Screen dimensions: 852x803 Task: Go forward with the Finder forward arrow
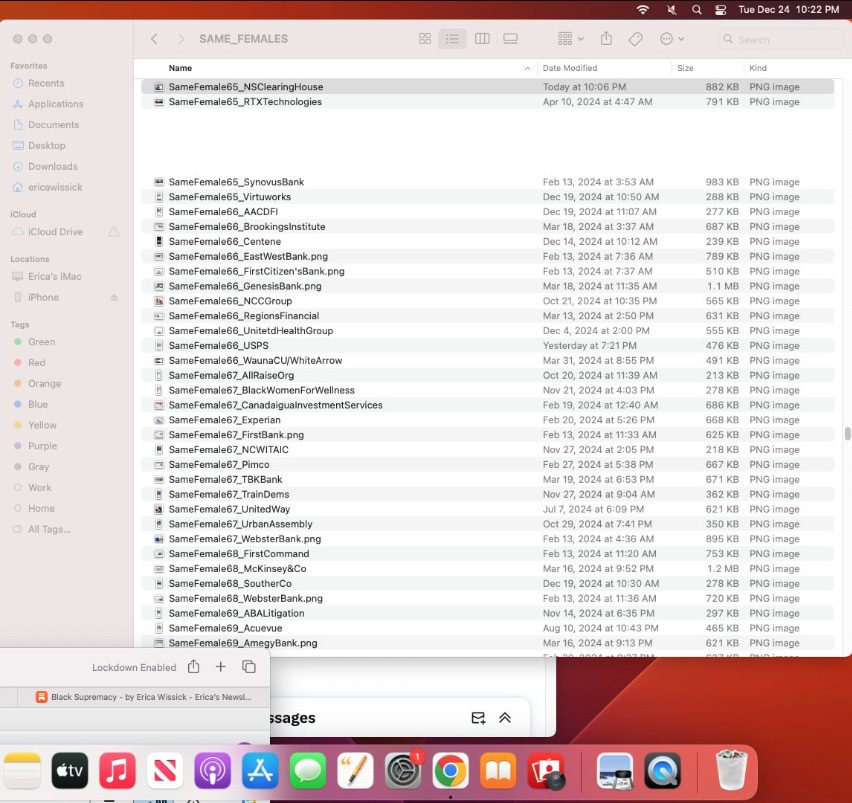point(181,39)
